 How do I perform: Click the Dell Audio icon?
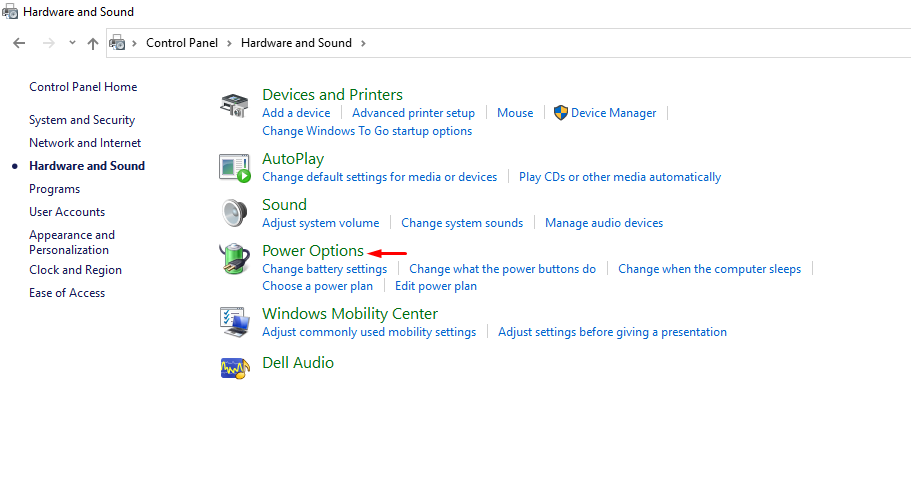(235, 368)
